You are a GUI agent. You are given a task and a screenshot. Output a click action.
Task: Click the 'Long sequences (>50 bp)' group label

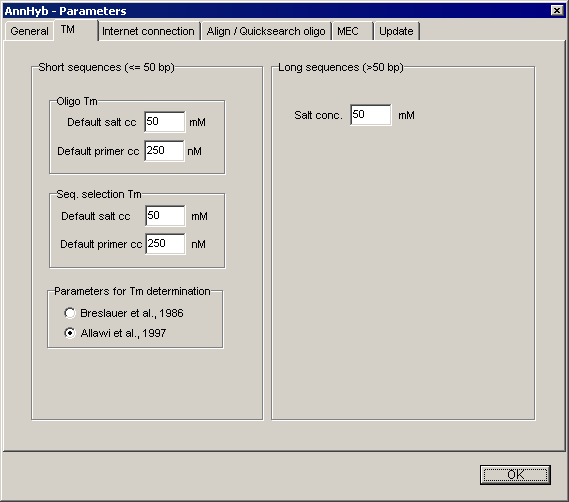[341, 67]
